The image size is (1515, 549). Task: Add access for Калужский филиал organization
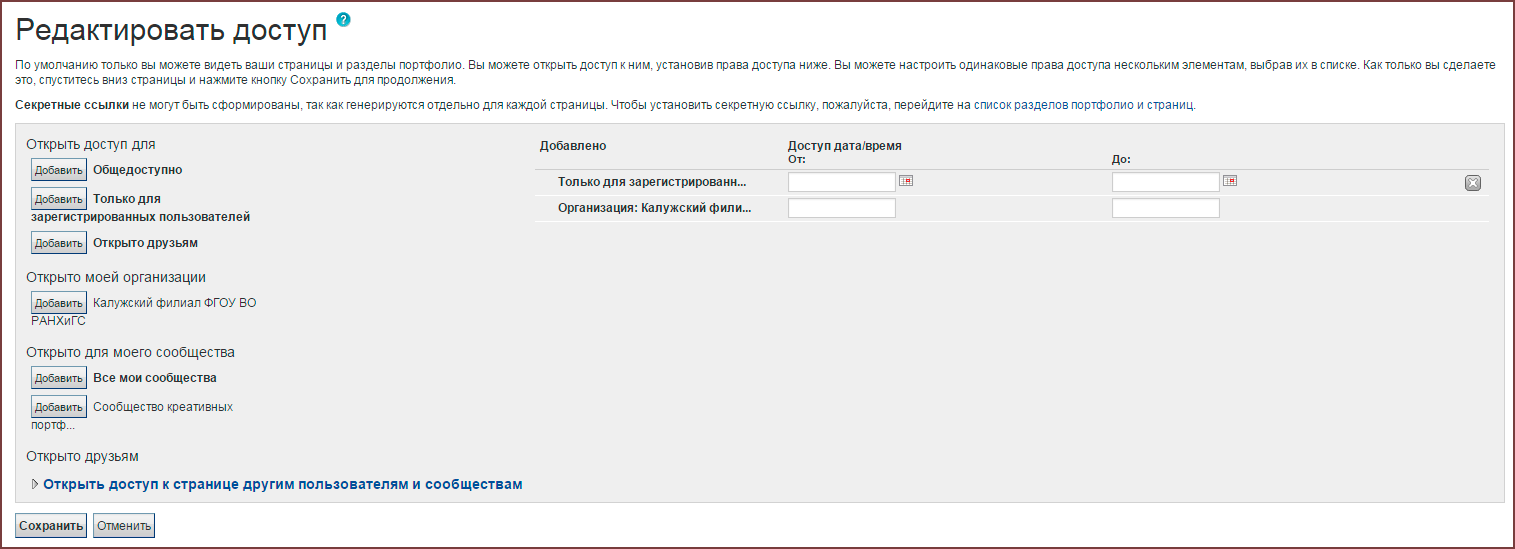(58, 303)
